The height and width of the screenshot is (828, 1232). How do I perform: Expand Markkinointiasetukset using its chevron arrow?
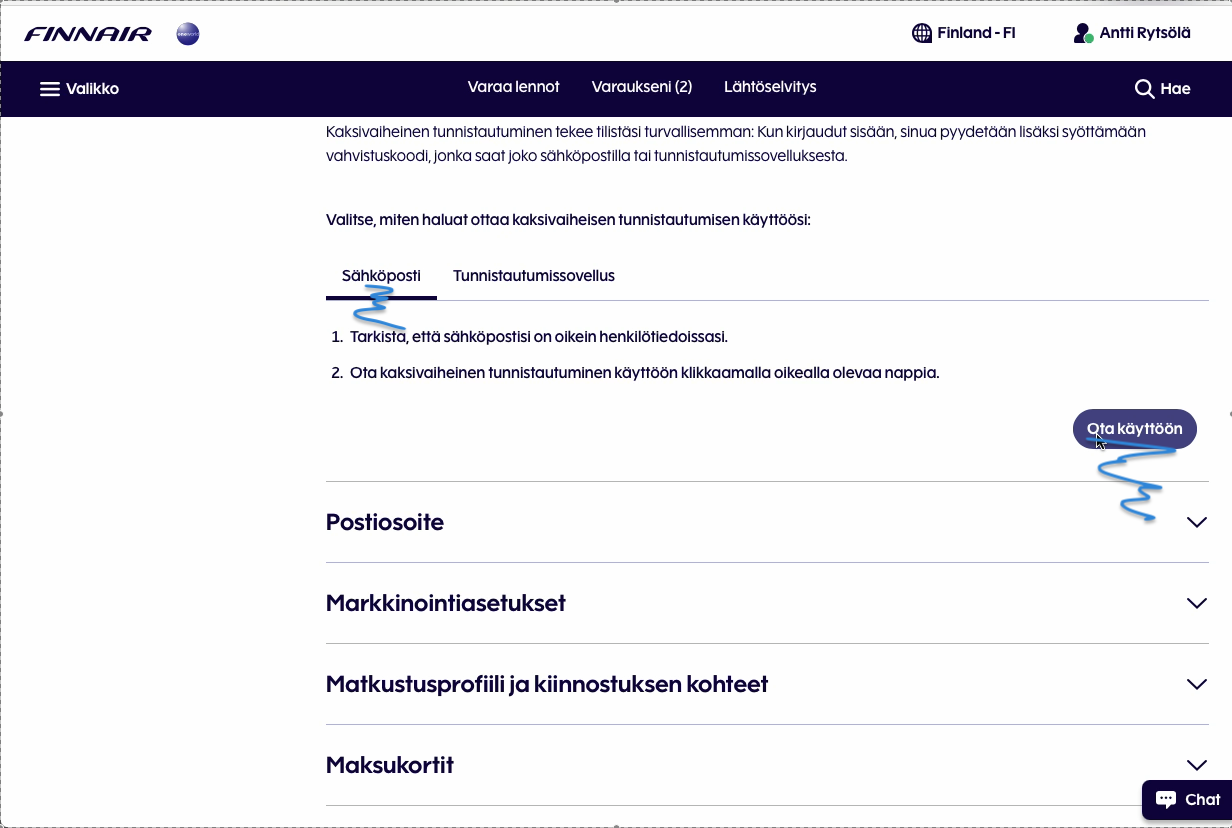[1196, 603]
